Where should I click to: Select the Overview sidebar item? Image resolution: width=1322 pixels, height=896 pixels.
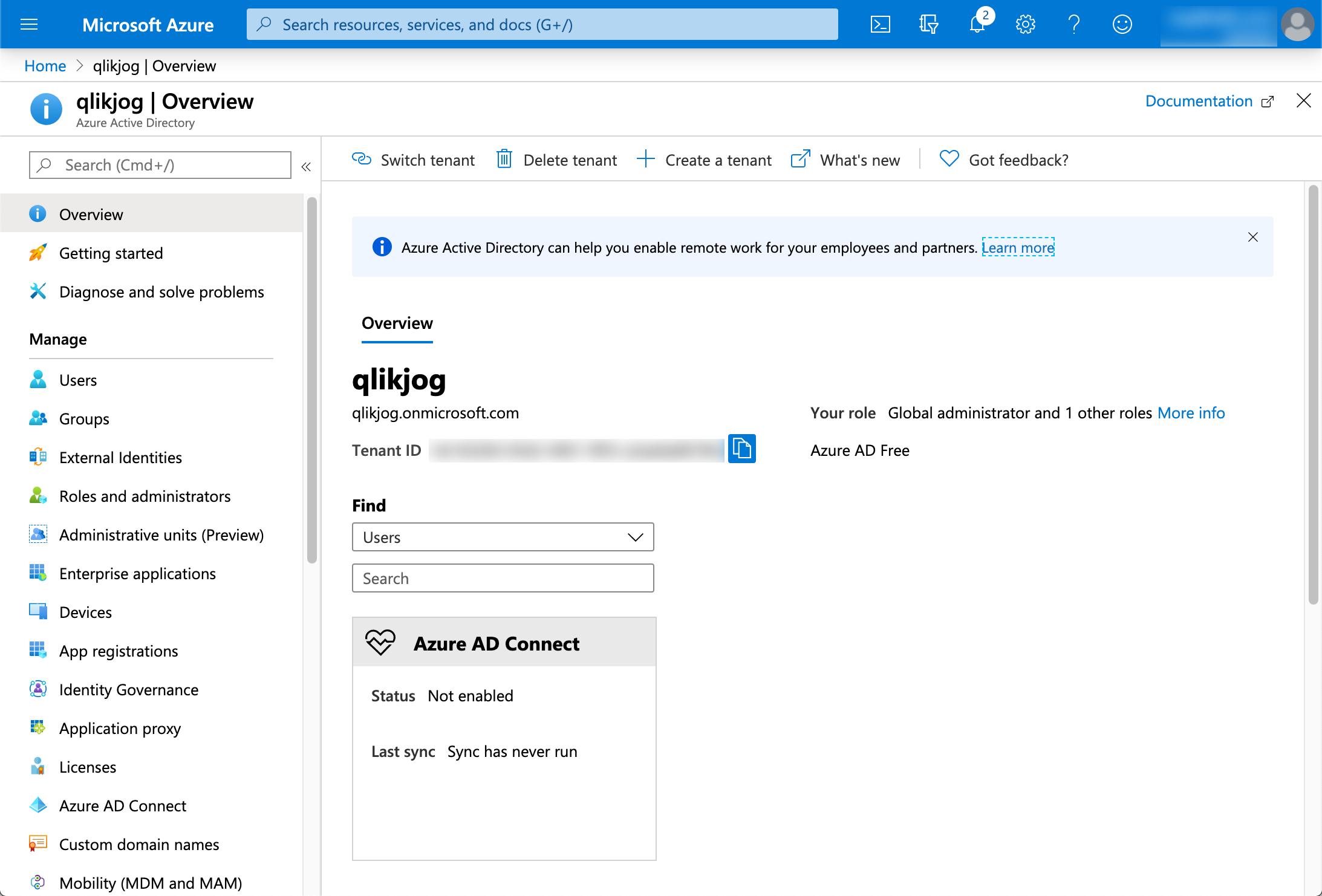coord(151,214)
